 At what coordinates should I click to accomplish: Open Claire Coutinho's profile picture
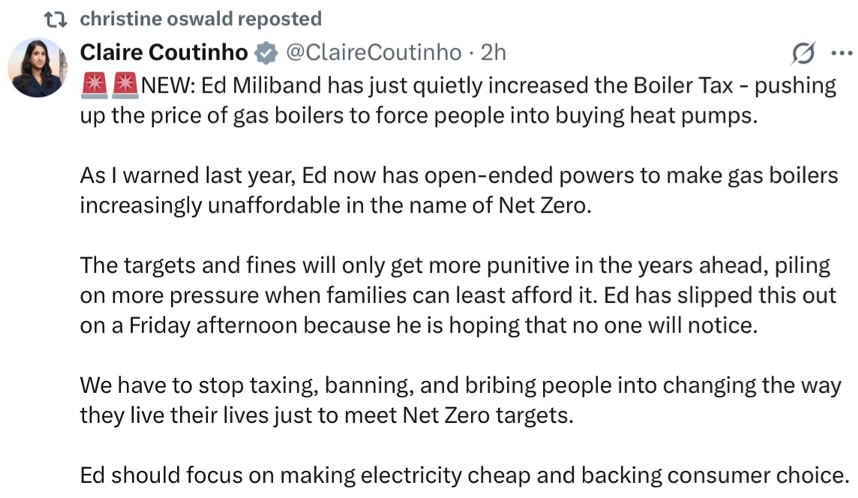[37, 67]
